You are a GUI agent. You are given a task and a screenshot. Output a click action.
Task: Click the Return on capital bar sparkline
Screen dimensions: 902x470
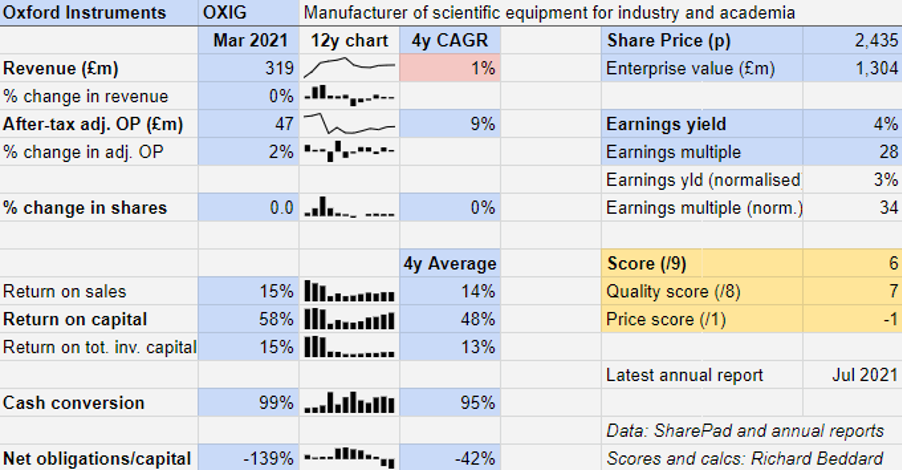point(349,319)
